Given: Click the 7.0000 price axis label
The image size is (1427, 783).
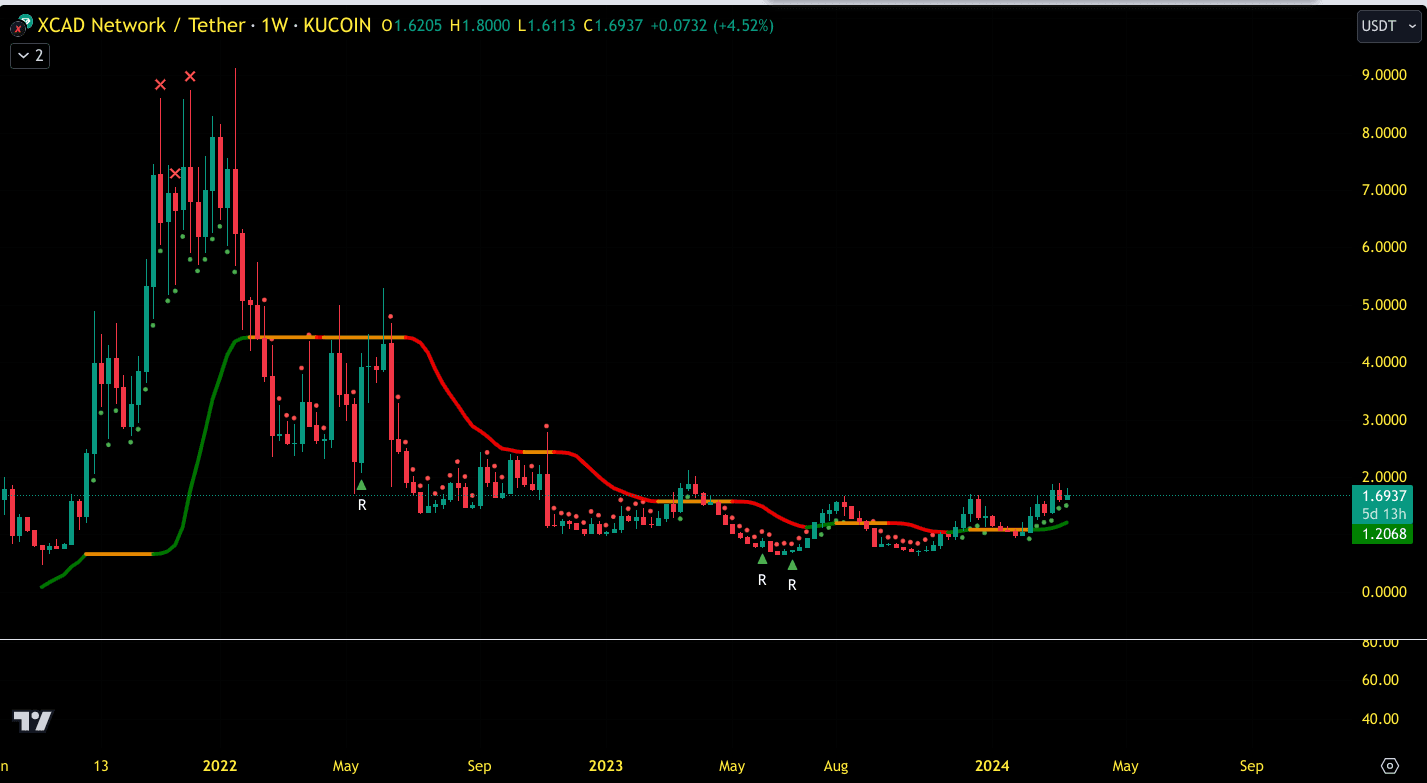Looking at the screenshot, I should [1386, 190].
